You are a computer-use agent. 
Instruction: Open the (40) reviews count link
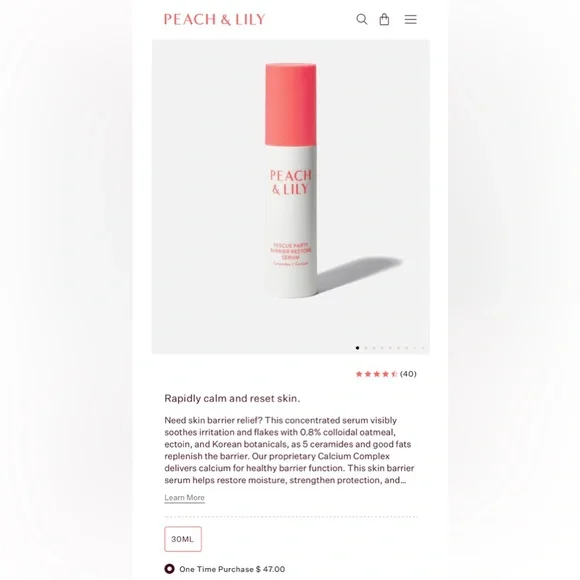(408, 374)
